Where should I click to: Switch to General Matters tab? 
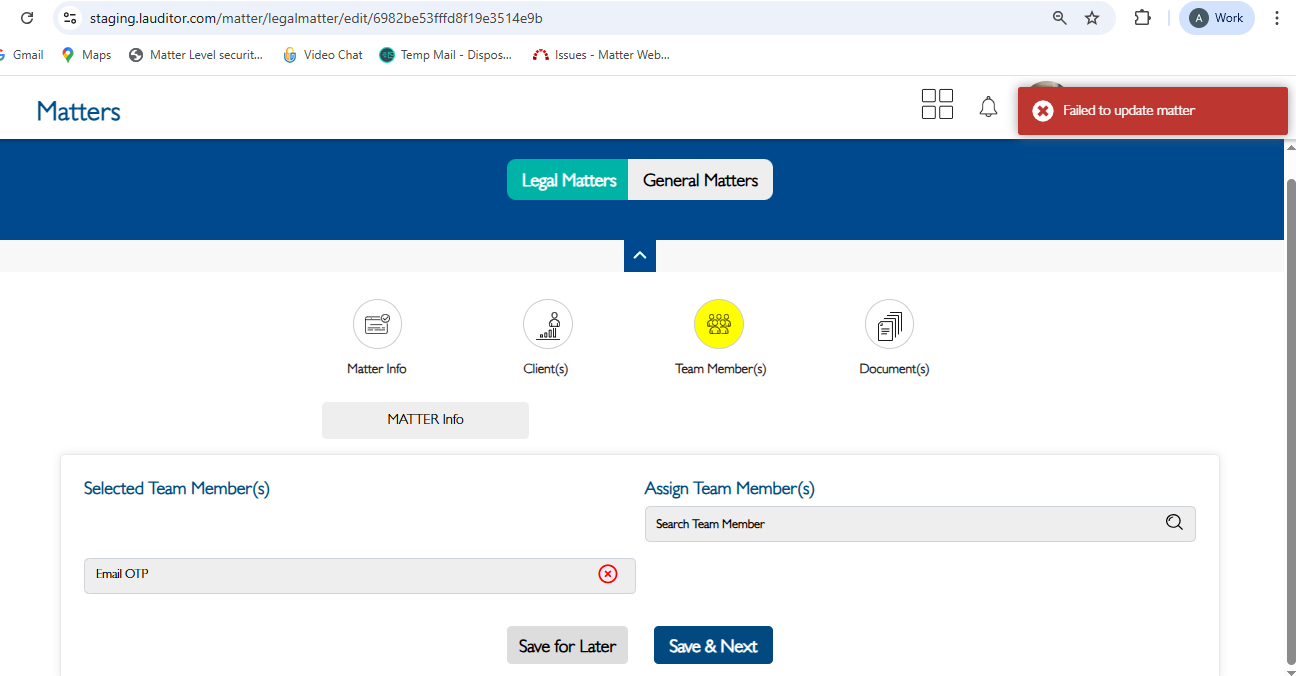pyautogui.click(x=700, y=180)
